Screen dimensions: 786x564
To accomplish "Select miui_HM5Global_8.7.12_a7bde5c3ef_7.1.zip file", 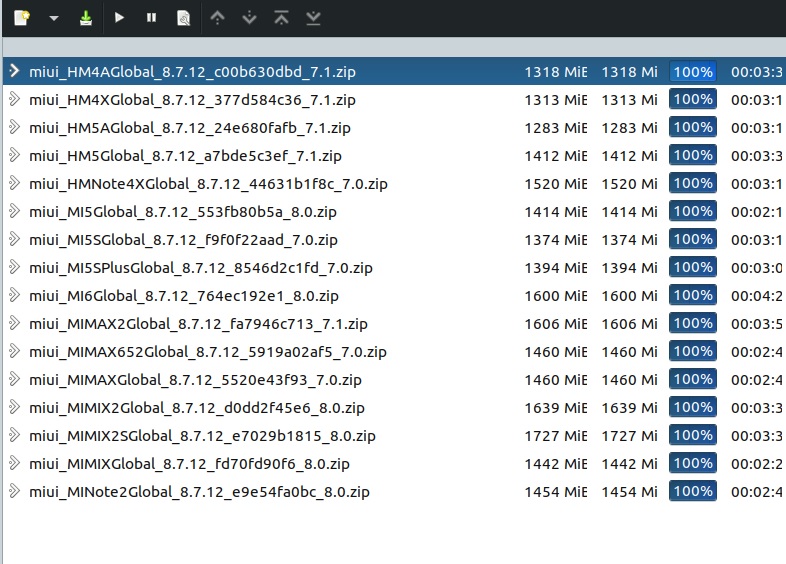I will tap(185, 156).
